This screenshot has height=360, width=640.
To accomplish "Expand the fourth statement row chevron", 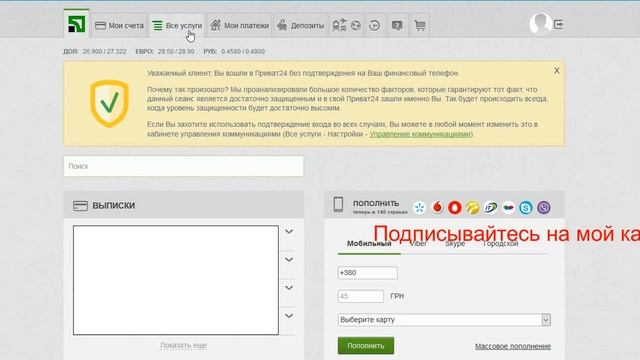I will tap(289, 316).
